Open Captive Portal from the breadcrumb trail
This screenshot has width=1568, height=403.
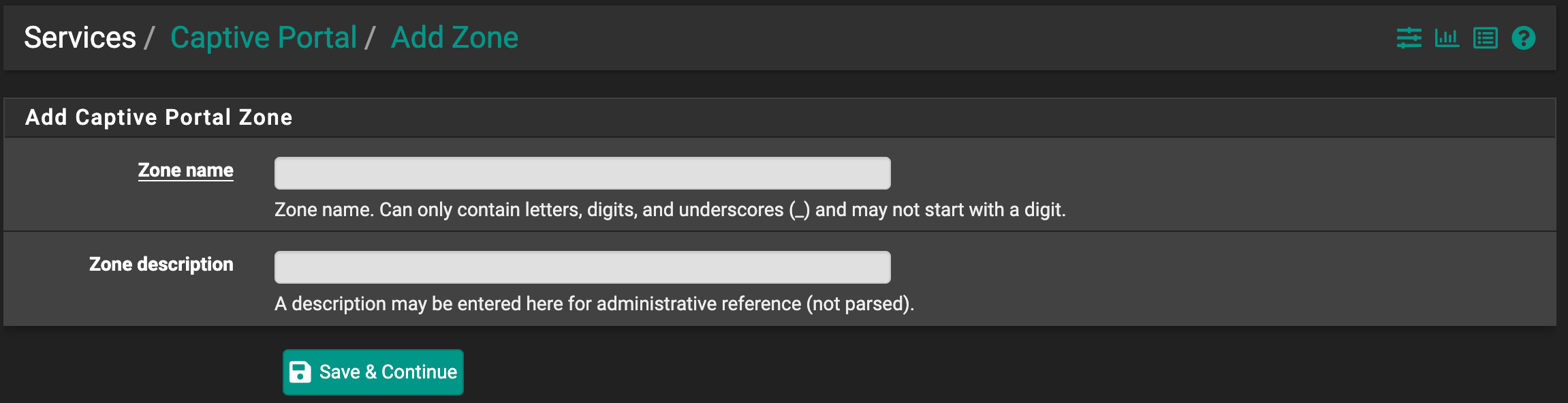pyautogui.click(x=264, y=38)
